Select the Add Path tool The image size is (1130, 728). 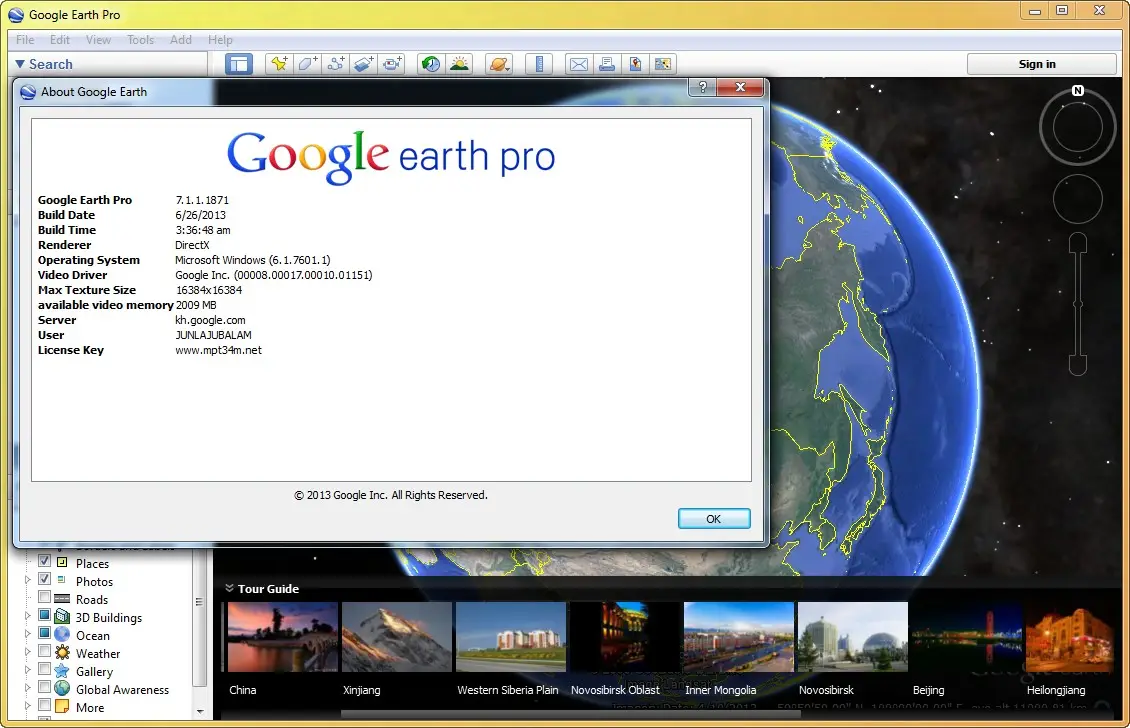335,64
